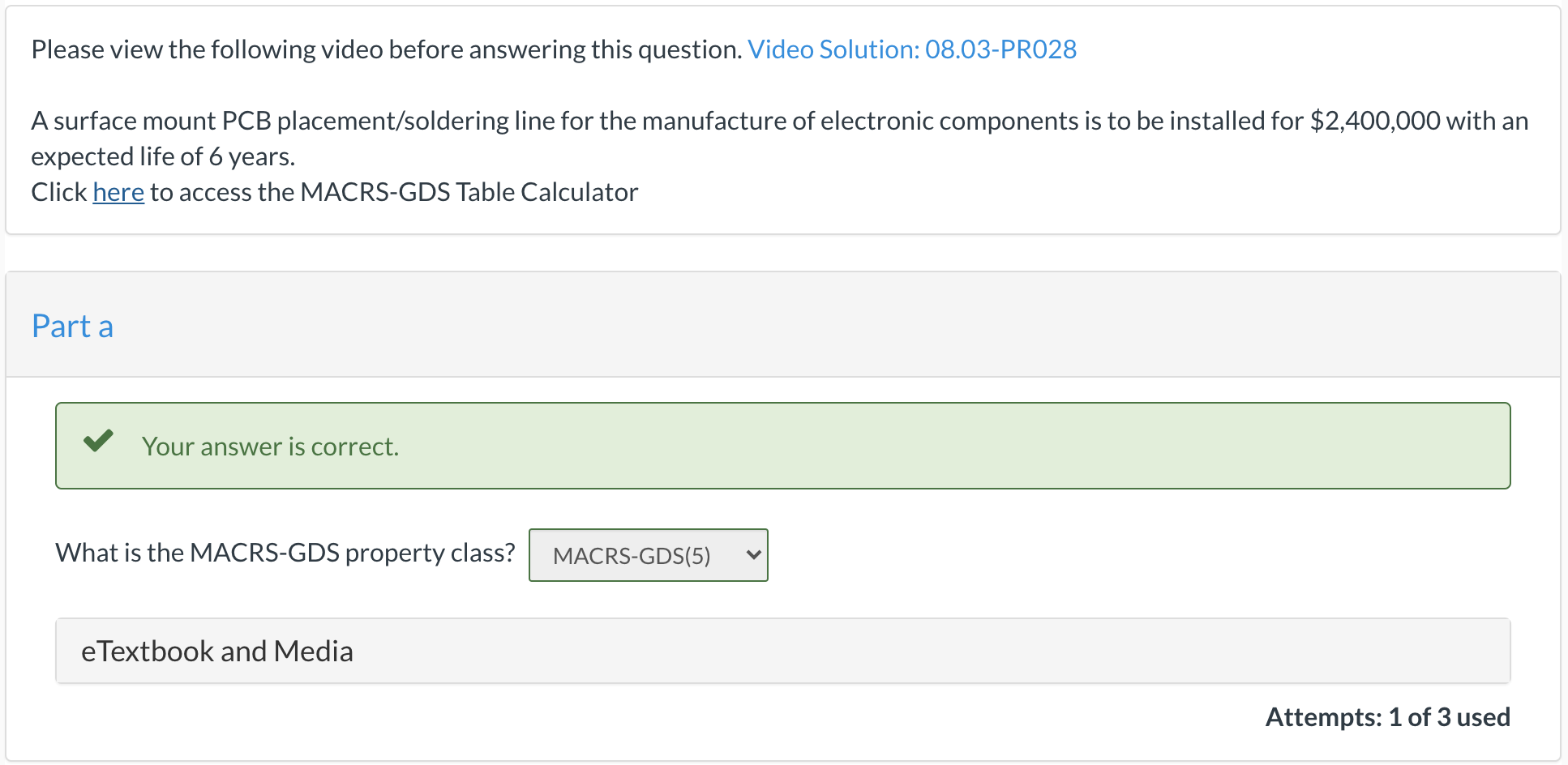
Task: Click the checkmark in the feedback box
Action: 99,442
